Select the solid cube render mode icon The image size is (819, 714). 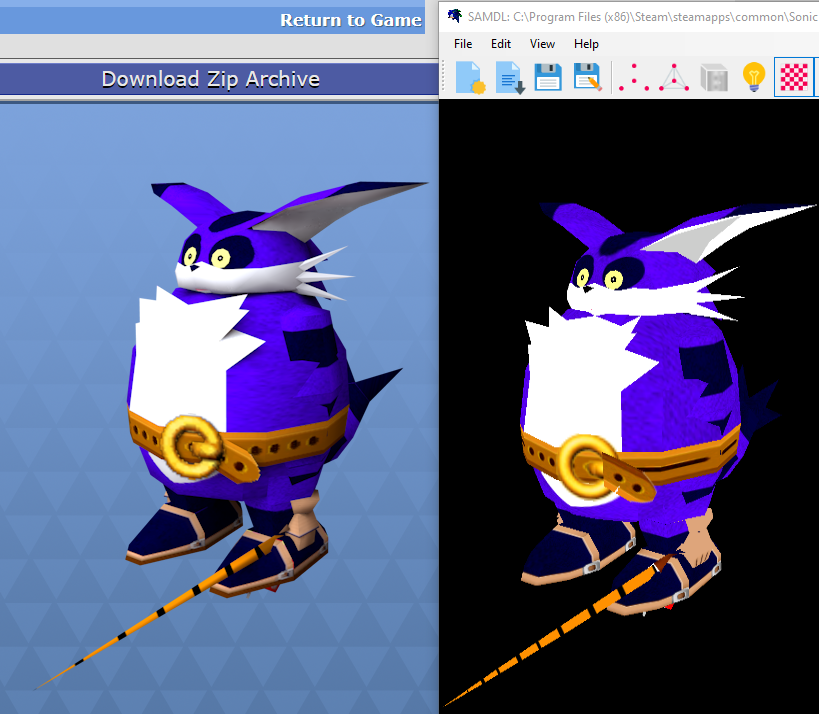pyautogui.click(x=714, y=78)
